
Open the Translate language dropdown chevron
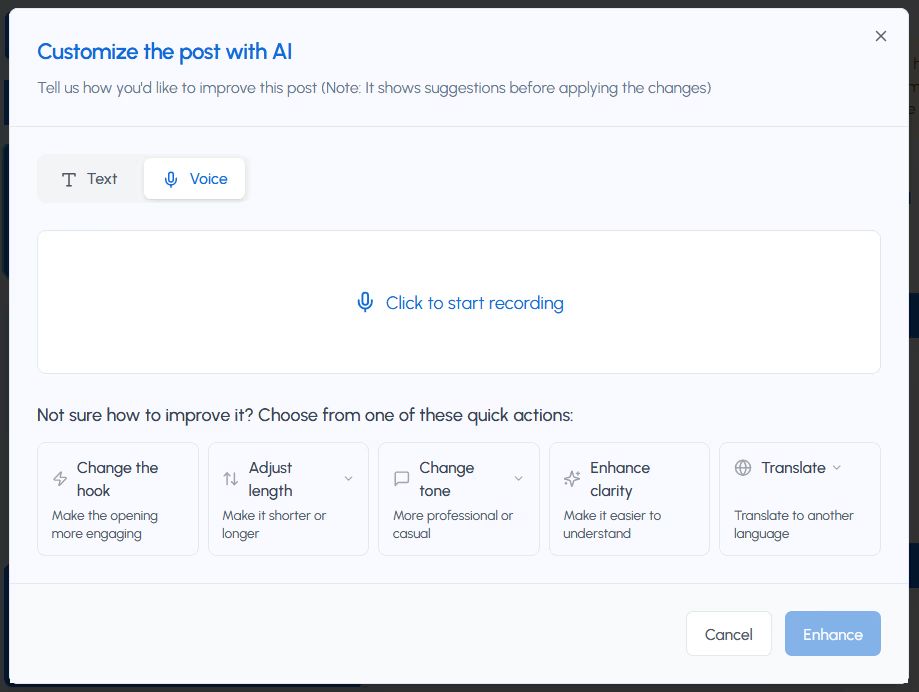click(837, 468)
